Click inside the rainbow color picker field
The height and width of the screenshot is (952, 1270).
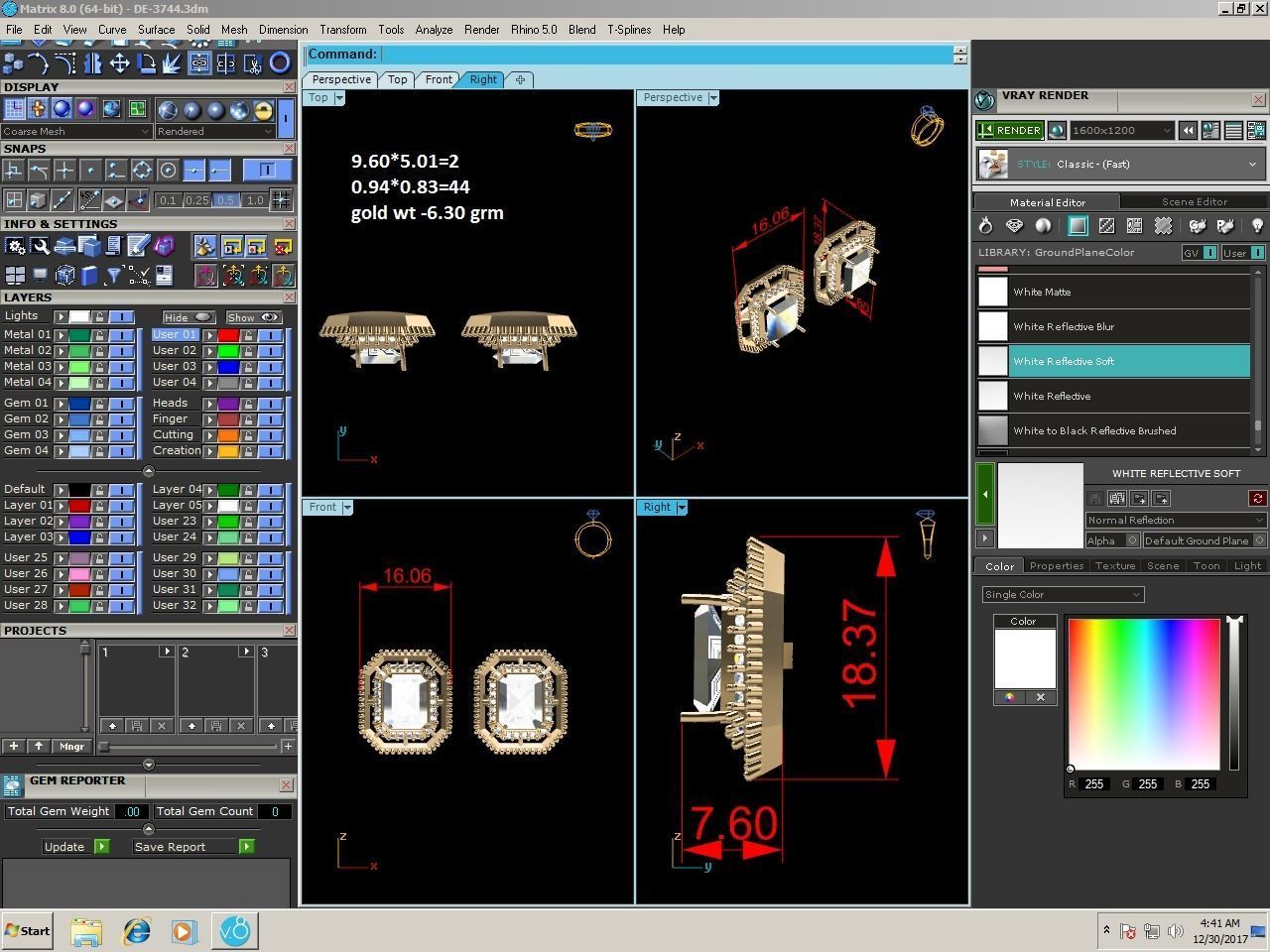(x=1143, y=693)
